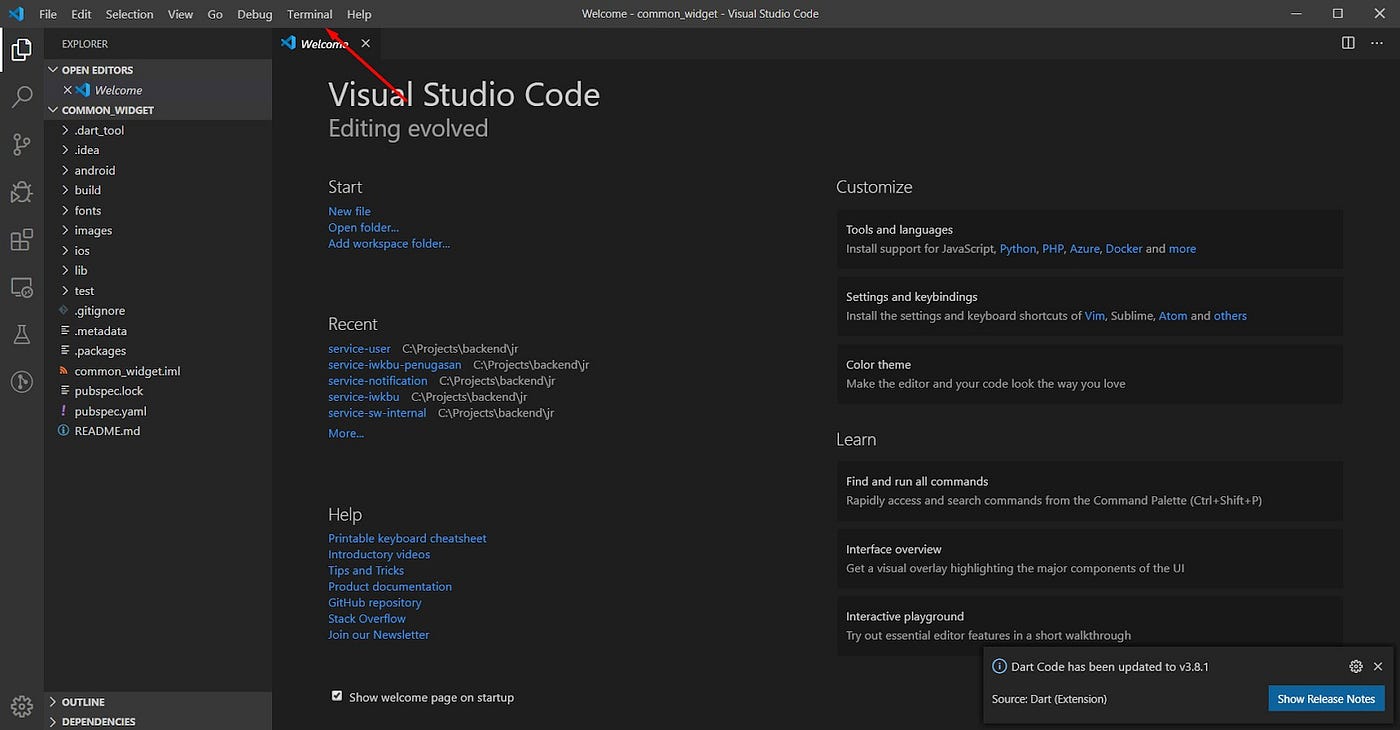1400x730 pixels.
Task: Open the Source Control view
Action: point(21,145)
